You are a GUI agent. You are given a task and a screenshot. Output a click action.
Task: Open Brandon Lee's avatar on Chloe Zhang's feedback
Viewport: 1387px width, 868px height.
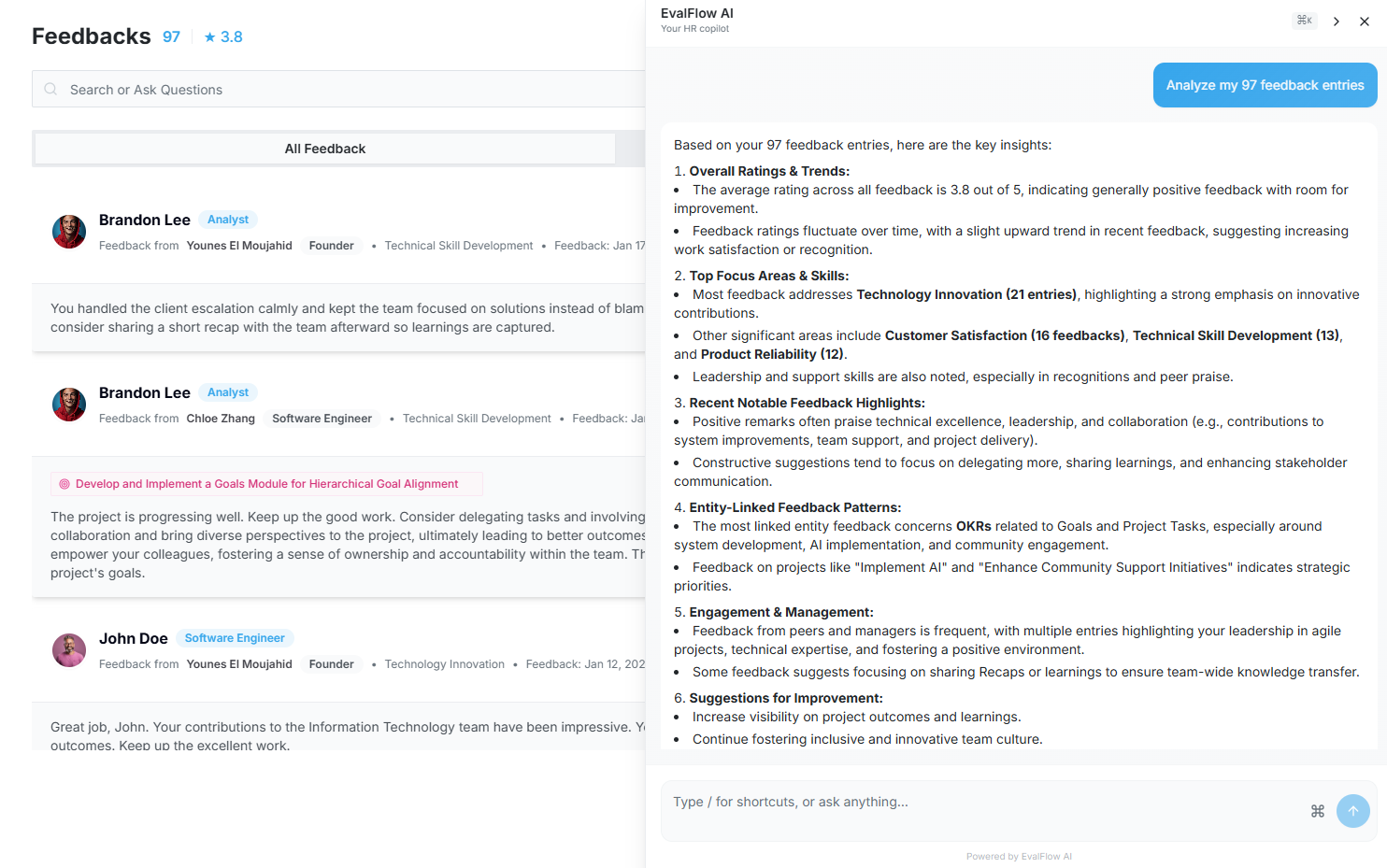point(69,405)
